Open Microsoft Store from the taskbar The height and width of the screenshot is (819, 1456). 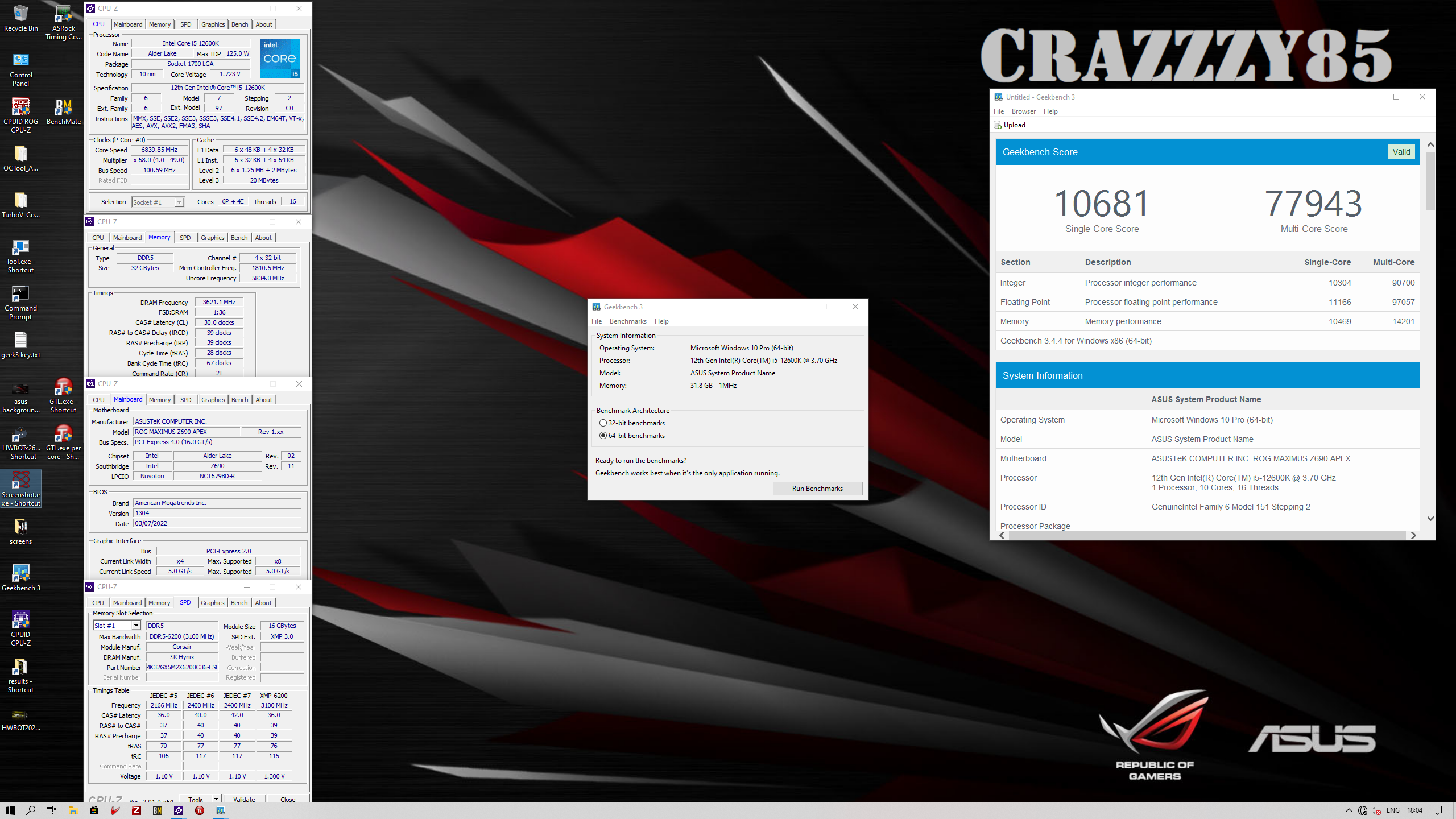coord(94,810)
